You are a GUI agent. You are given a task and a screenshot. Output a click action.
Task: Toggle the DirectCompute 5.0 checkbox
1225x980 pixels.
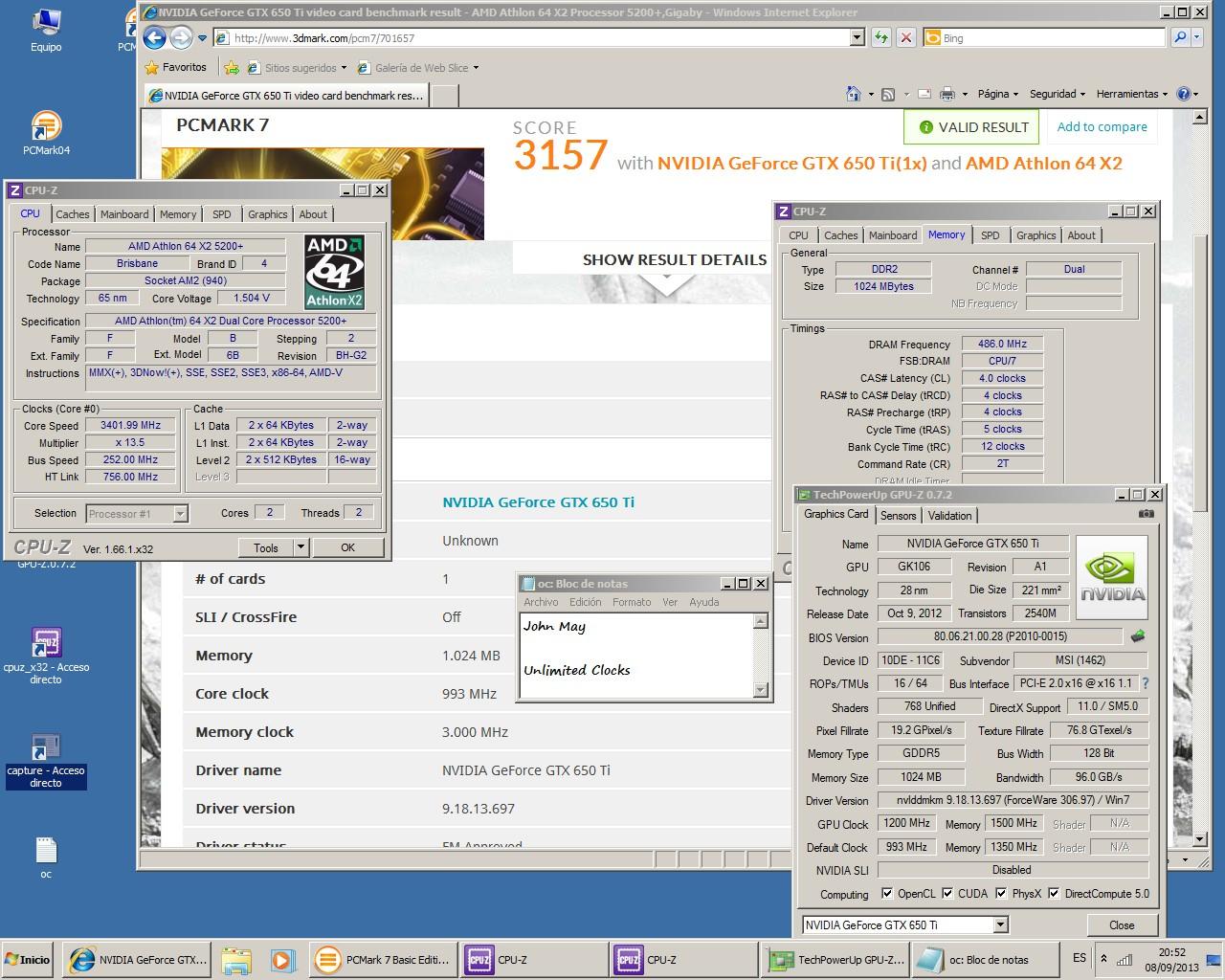[1054, 894]
